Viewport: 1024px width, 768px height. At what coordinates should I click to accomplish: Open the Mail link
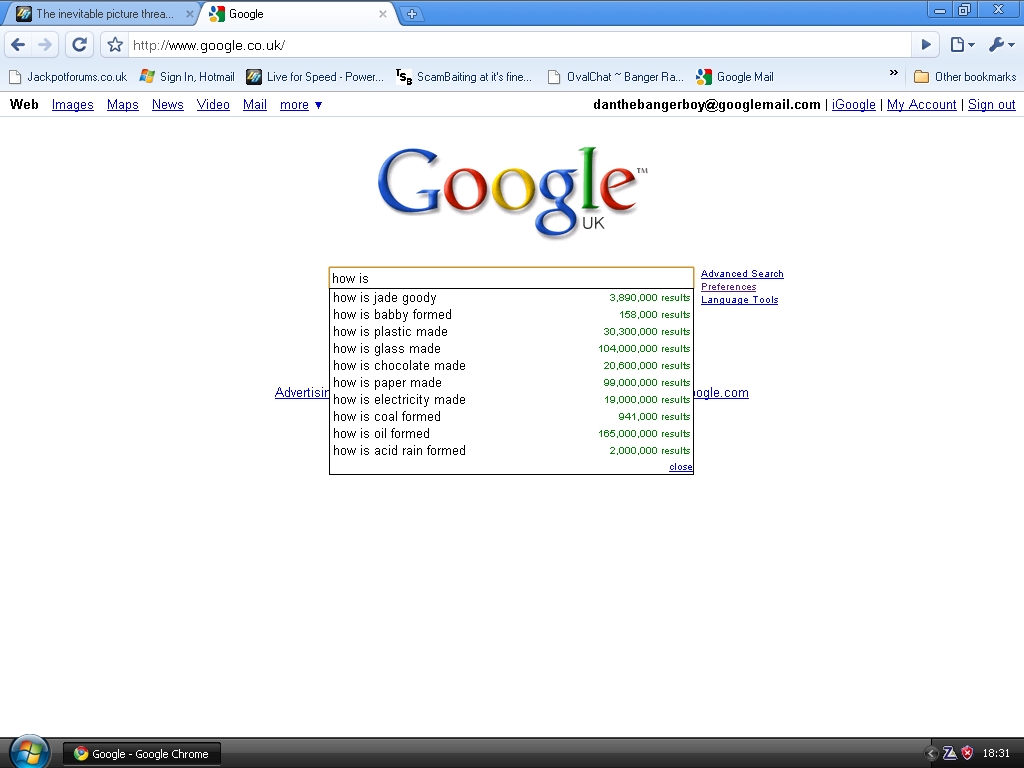click(x=255, y=104)
